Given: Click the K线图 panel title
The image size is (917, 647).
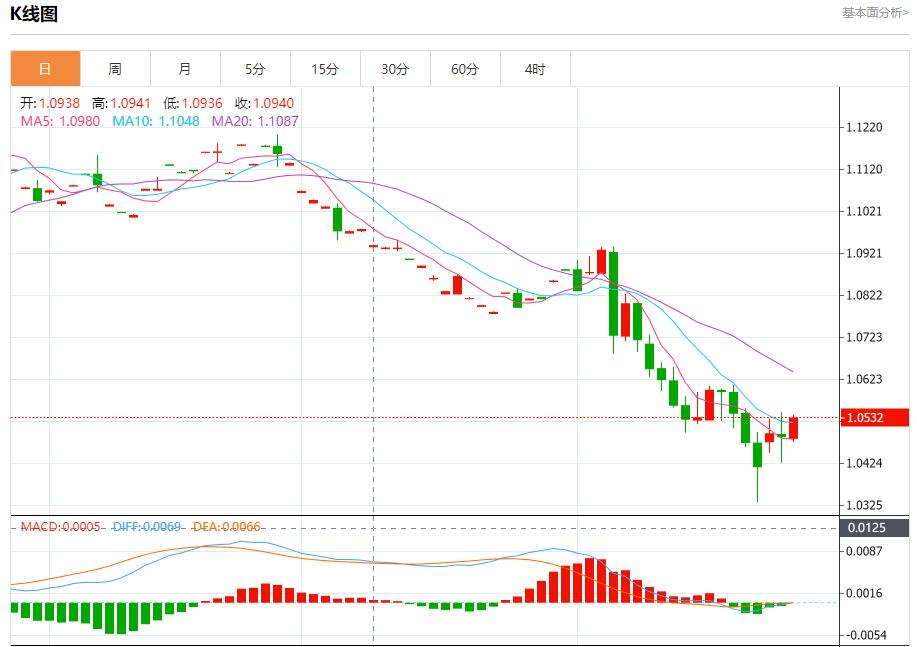Looking at the screenshot, I should (34, 14).
